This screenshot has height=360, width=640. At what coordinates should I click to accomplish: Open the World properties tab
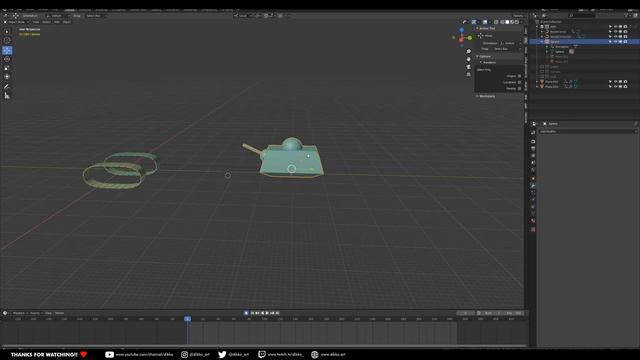click(x=533, y=170)
